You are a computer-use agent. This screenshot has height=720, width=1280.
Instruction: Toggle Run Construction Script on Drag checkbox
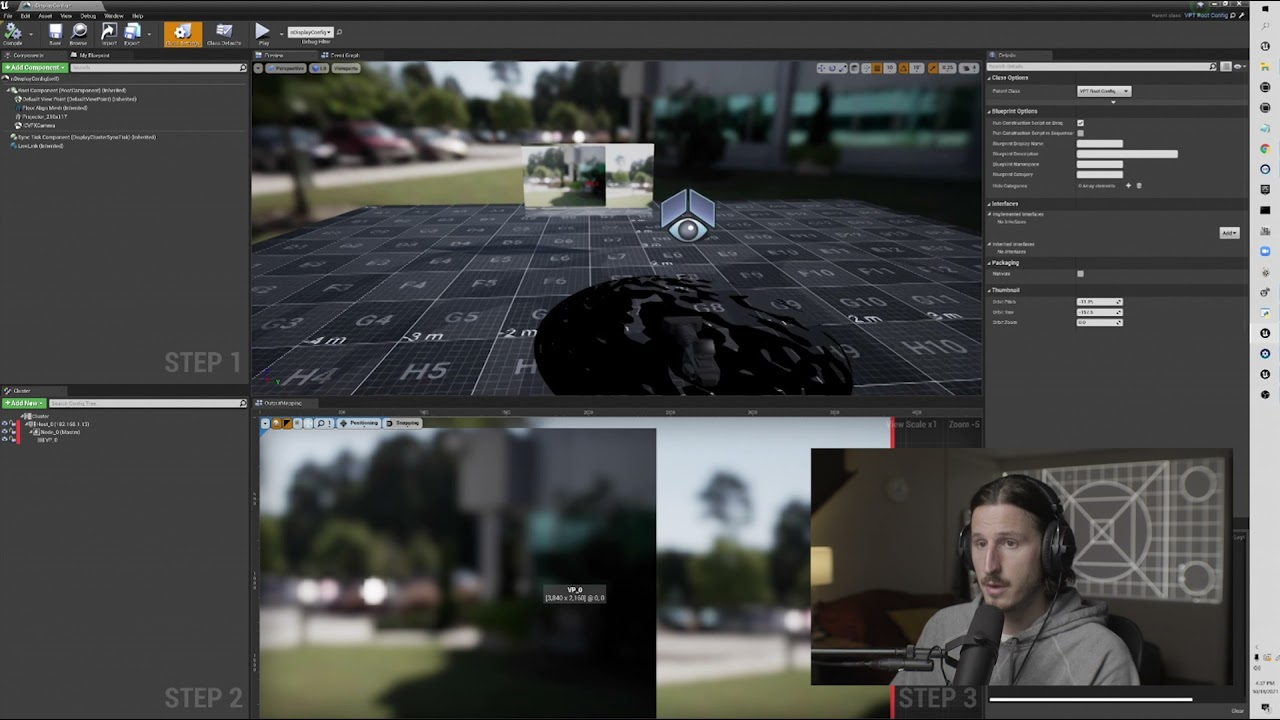pyautogui.click(x=1080, y=123)
